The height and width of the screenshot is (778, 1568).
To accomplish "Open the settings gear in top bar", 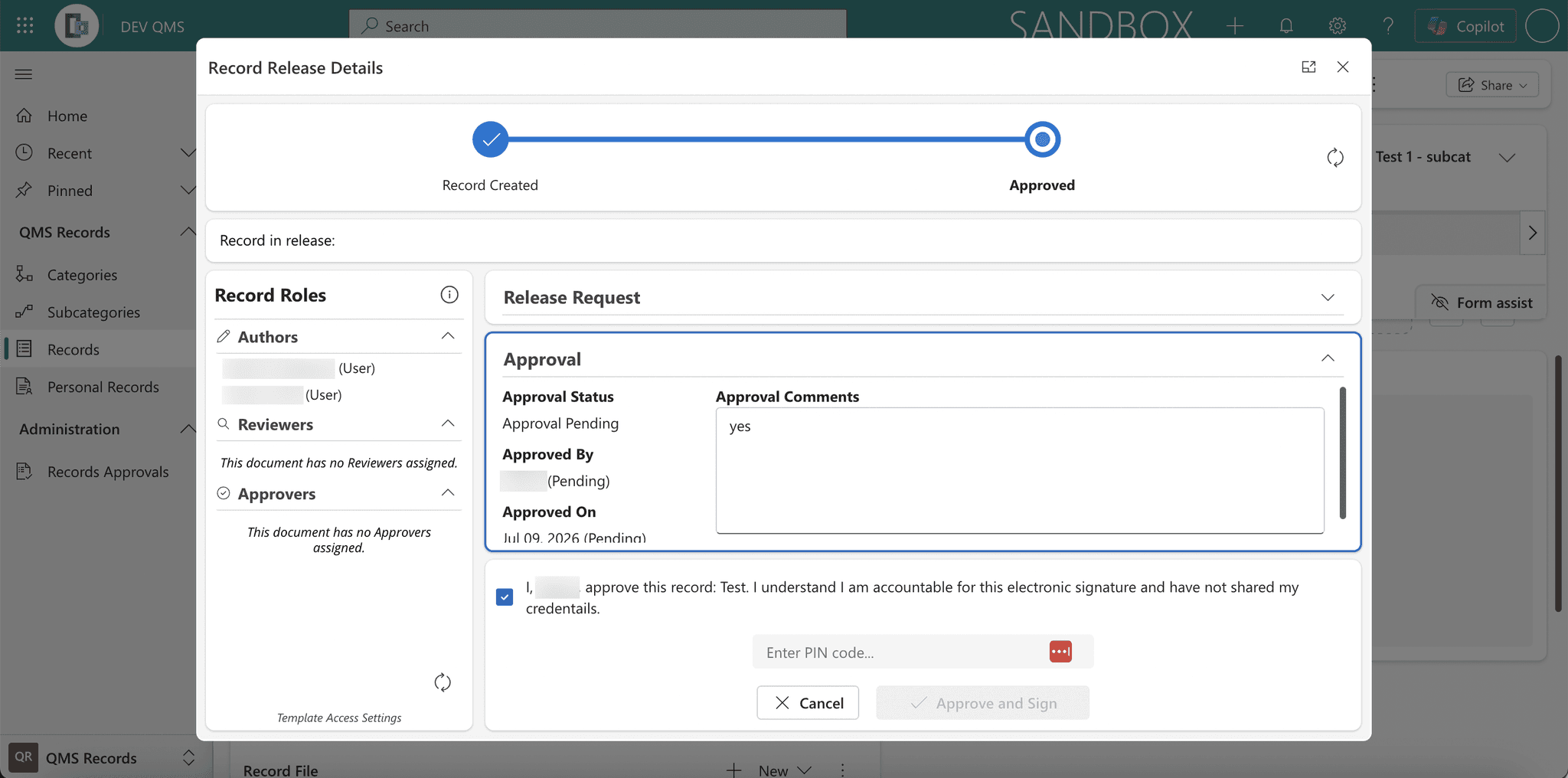I will [x=1337, y=26].
